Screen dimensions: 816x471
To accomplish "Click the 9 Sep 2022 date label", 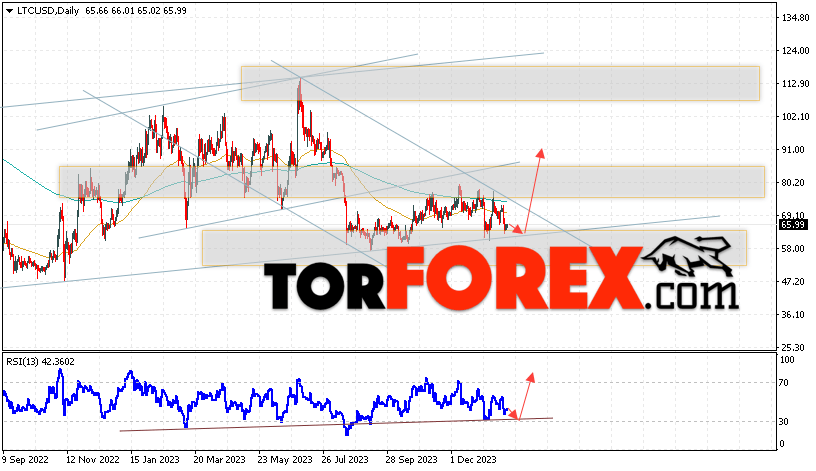I will [26, 460].
